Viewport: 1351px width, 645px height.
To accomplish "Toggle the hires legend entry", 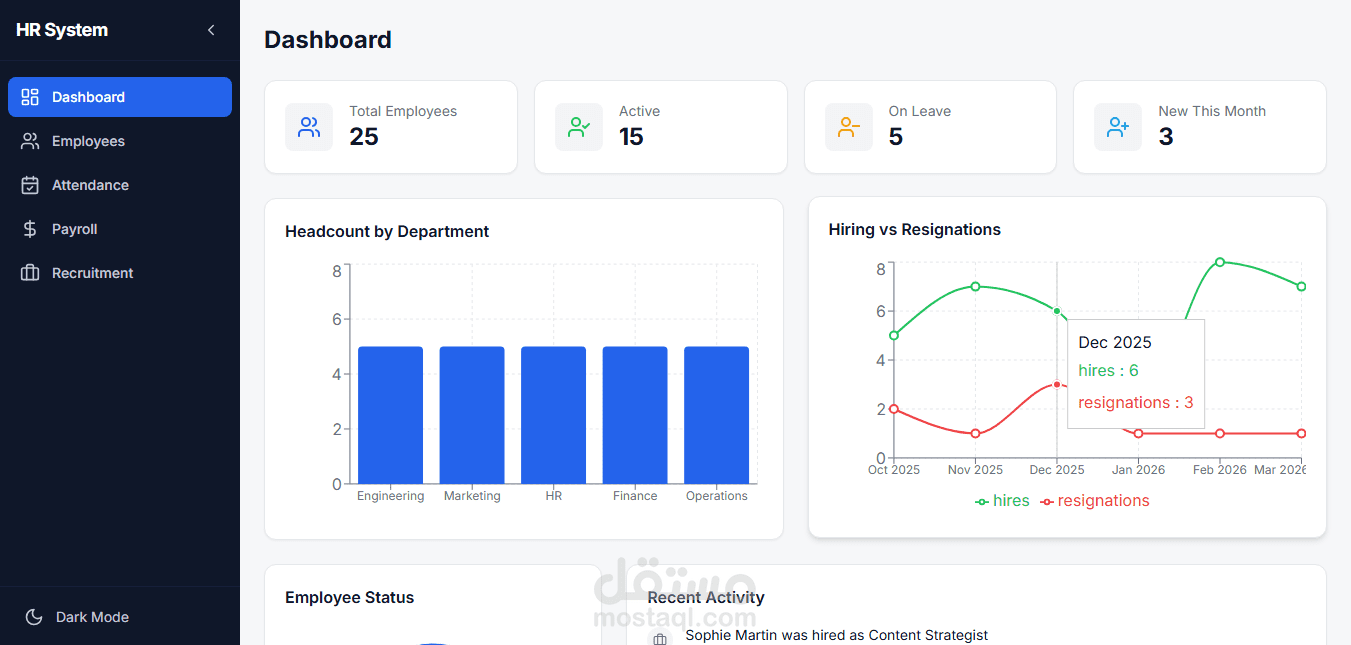I will 1002,501.
